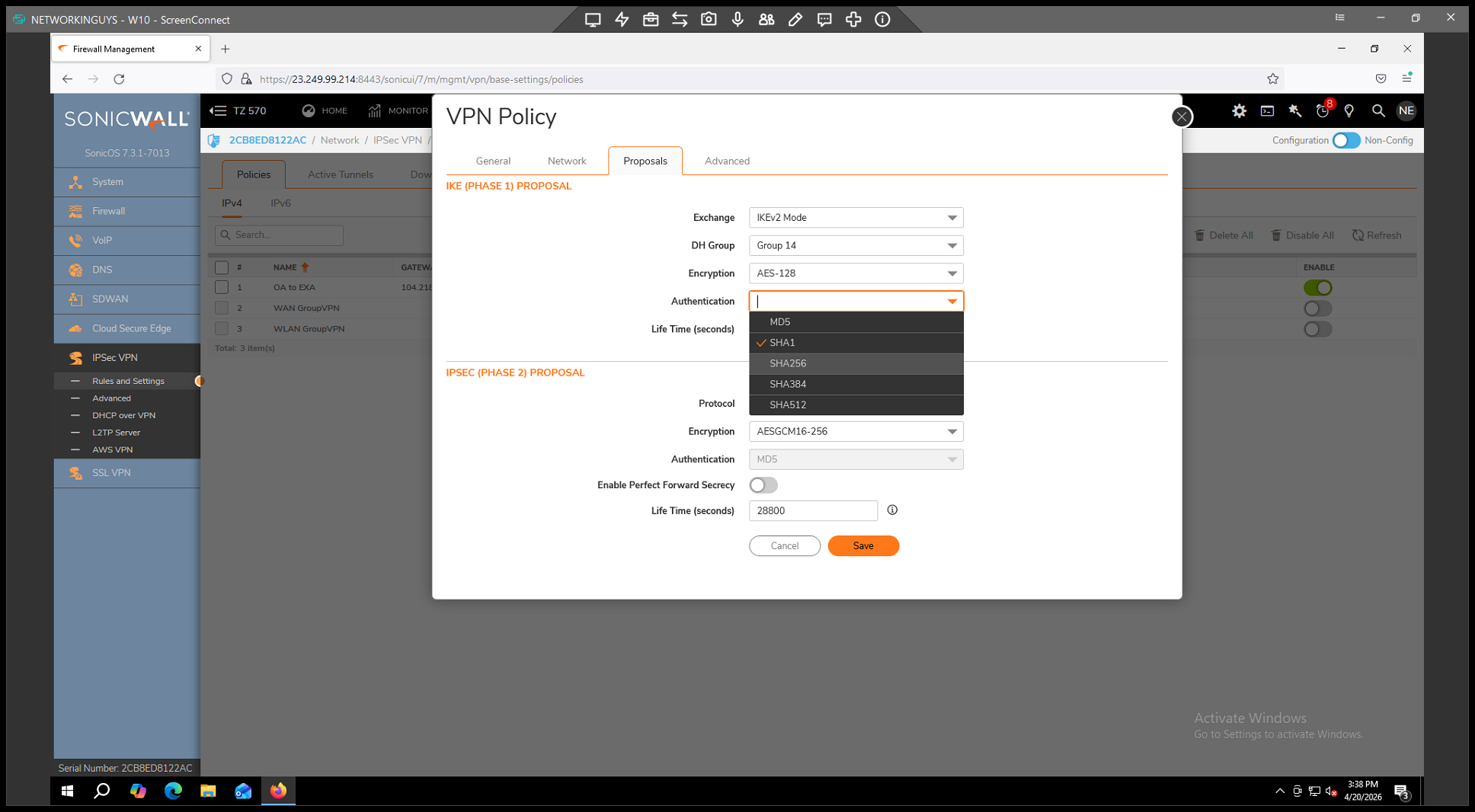Open the Phase 2 Encryption AESGCM16-256 dropdown
Screen dimensions: 1475x812
click(856, 431)
